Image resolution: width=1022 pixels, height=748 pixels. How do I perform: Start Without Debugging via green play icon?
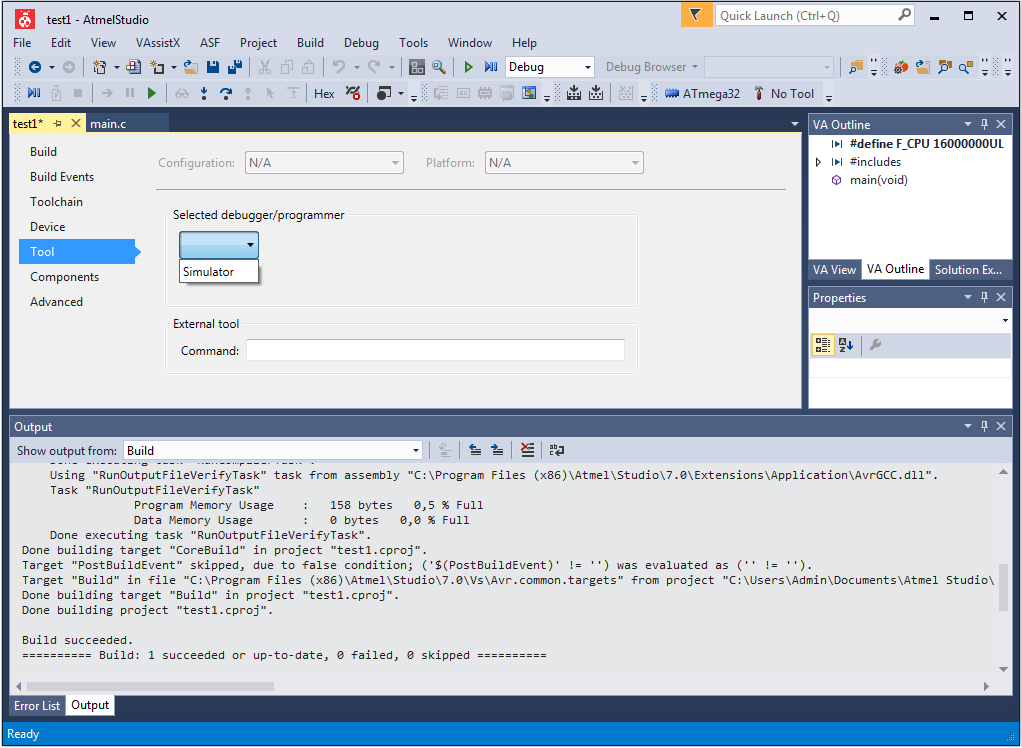click(468, 66)
